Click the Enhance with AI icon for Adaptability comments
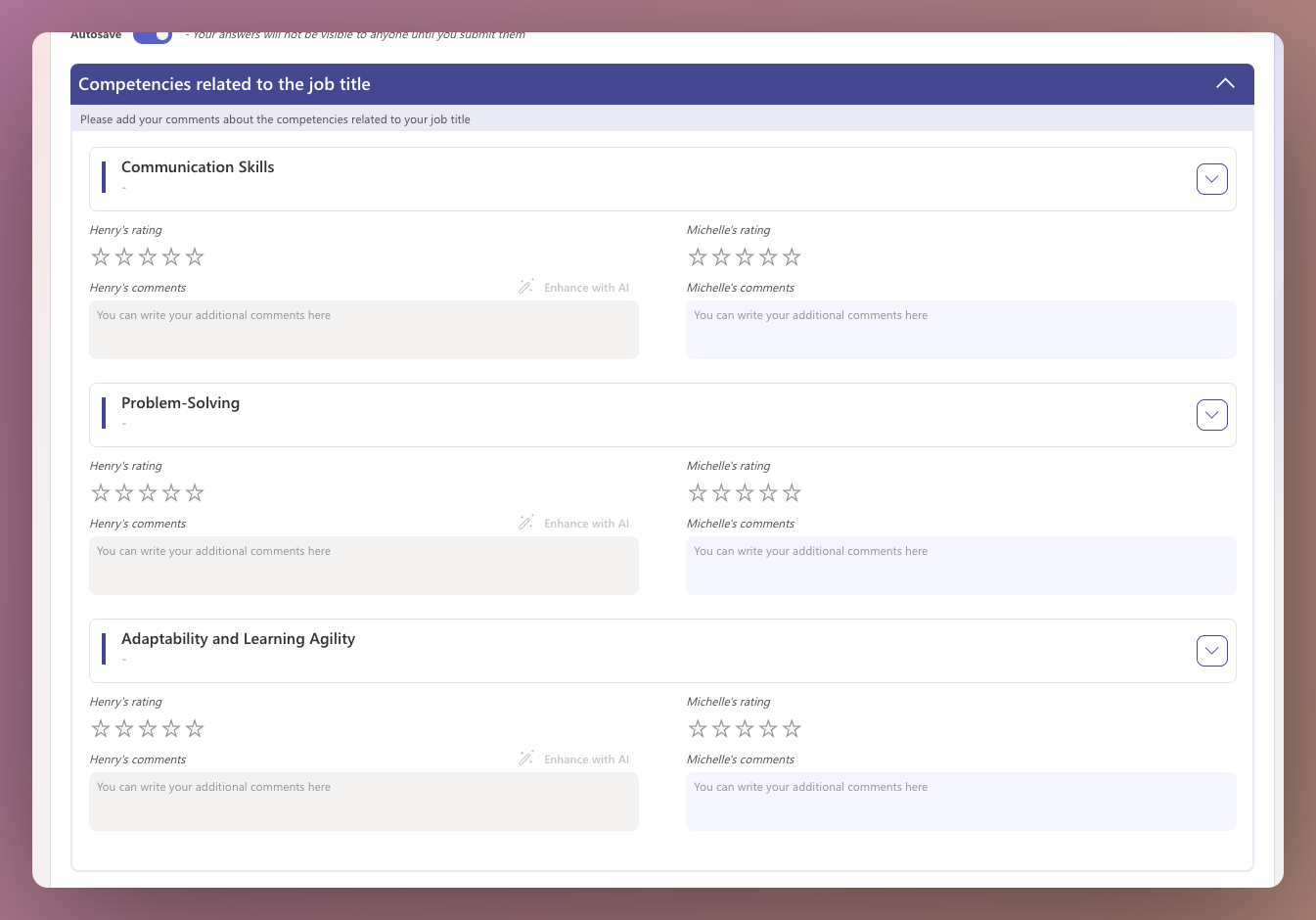Image resolution: width=1316 pixels, height=920 pixels. [x=525, y=758]
